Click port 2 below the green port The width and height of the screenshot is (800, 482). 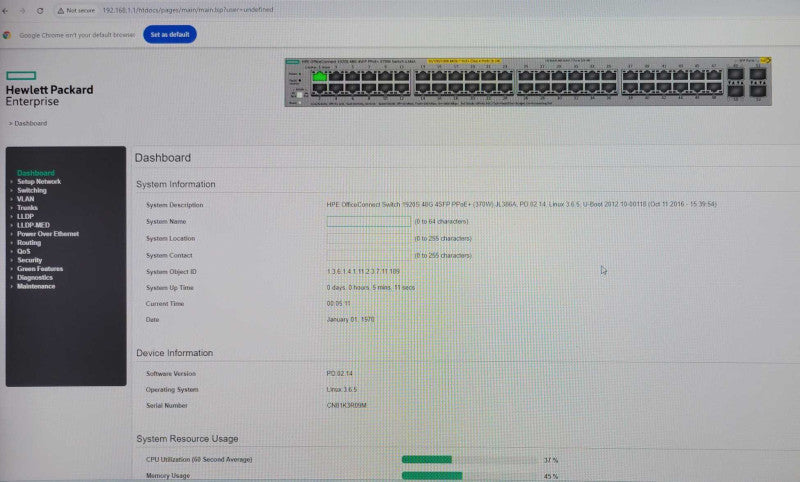320,89
